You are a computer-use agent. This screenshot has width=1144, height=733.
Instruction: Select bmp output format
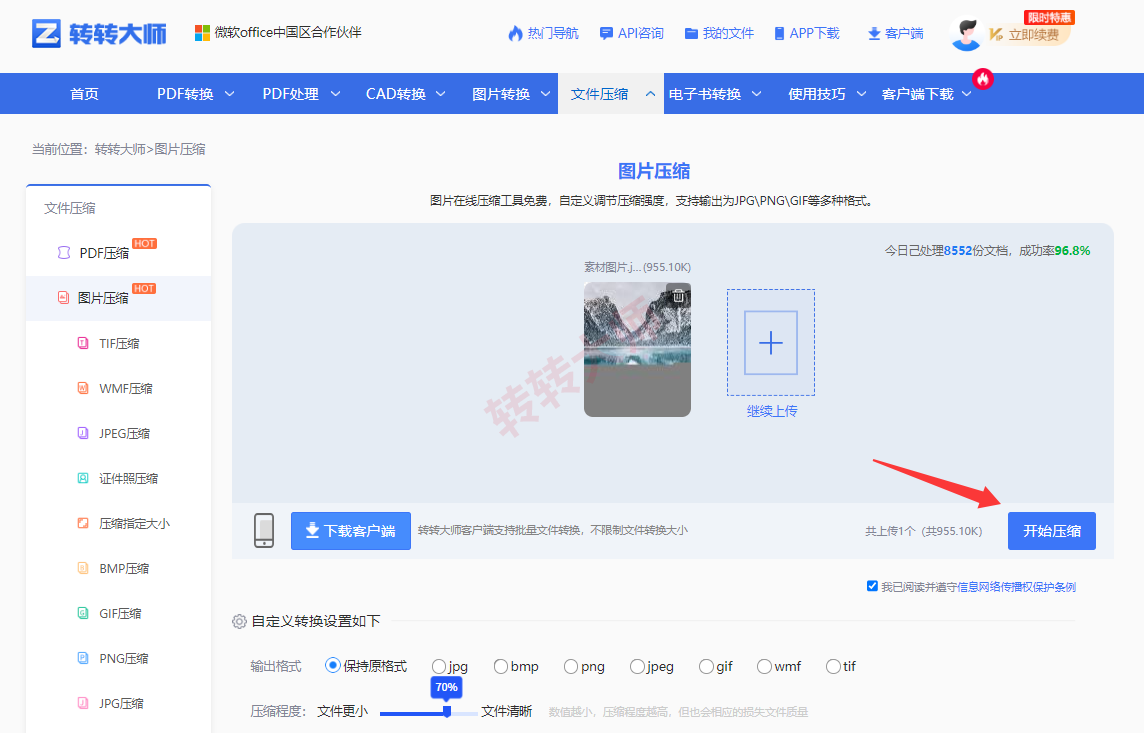point(500,666)
